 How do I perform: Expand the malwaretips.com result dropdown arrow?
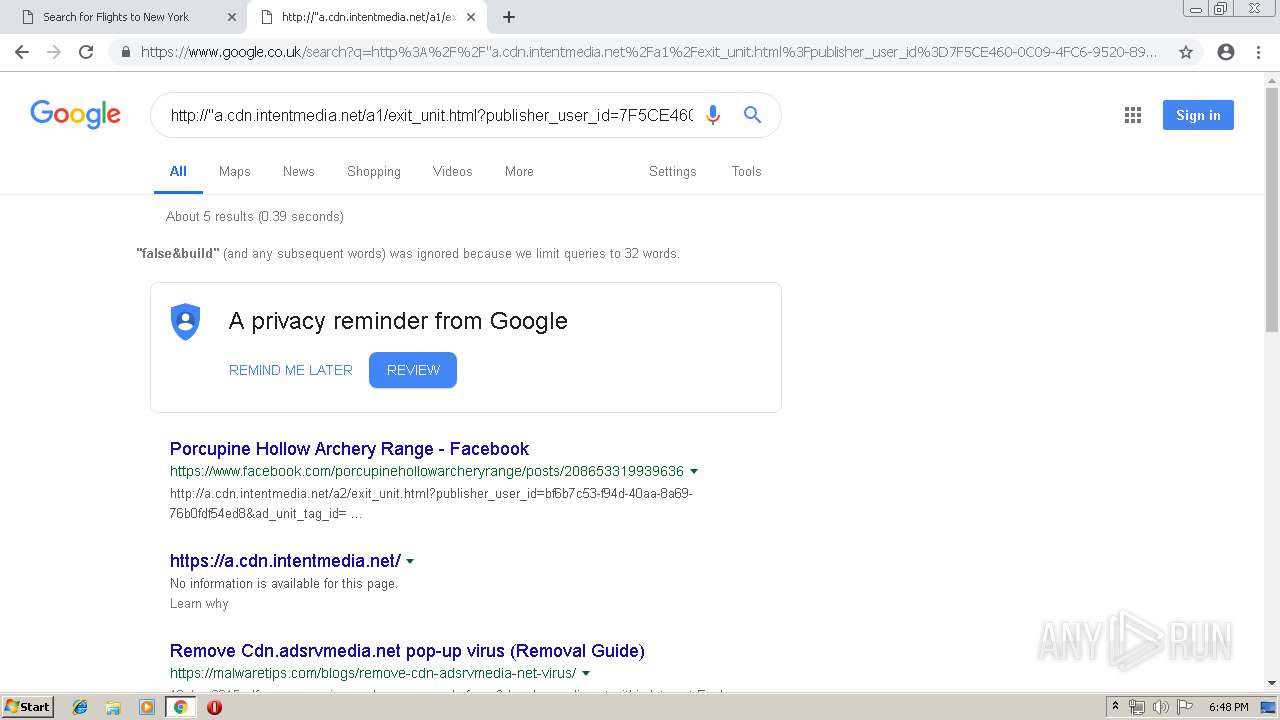click(586, 673)
